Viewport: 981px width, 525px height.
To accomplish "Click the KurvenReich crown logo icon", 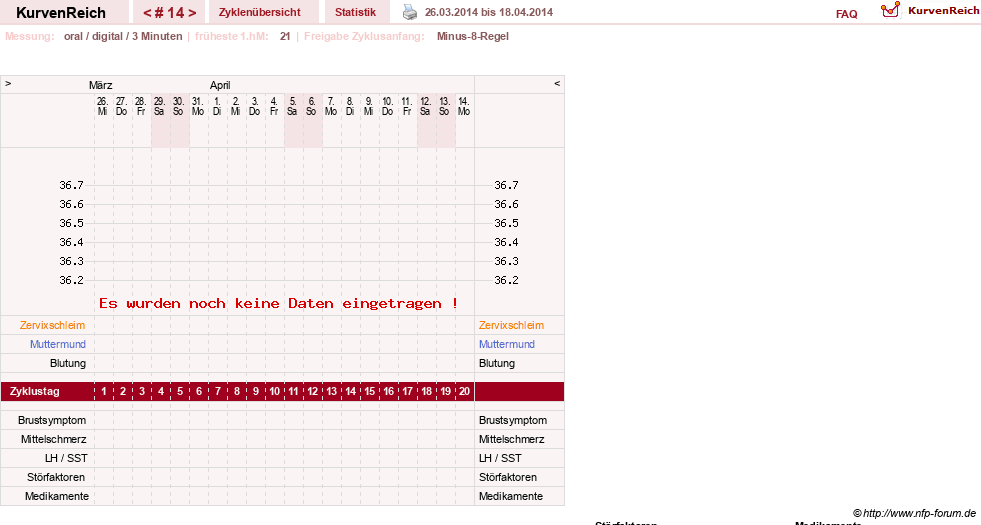I will tap(890, 9).
